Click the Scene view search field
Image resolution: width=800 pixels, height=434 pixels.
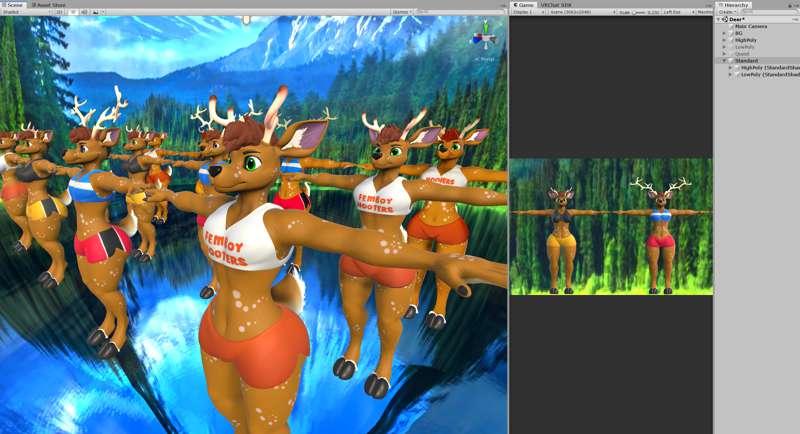pos(459,12)
